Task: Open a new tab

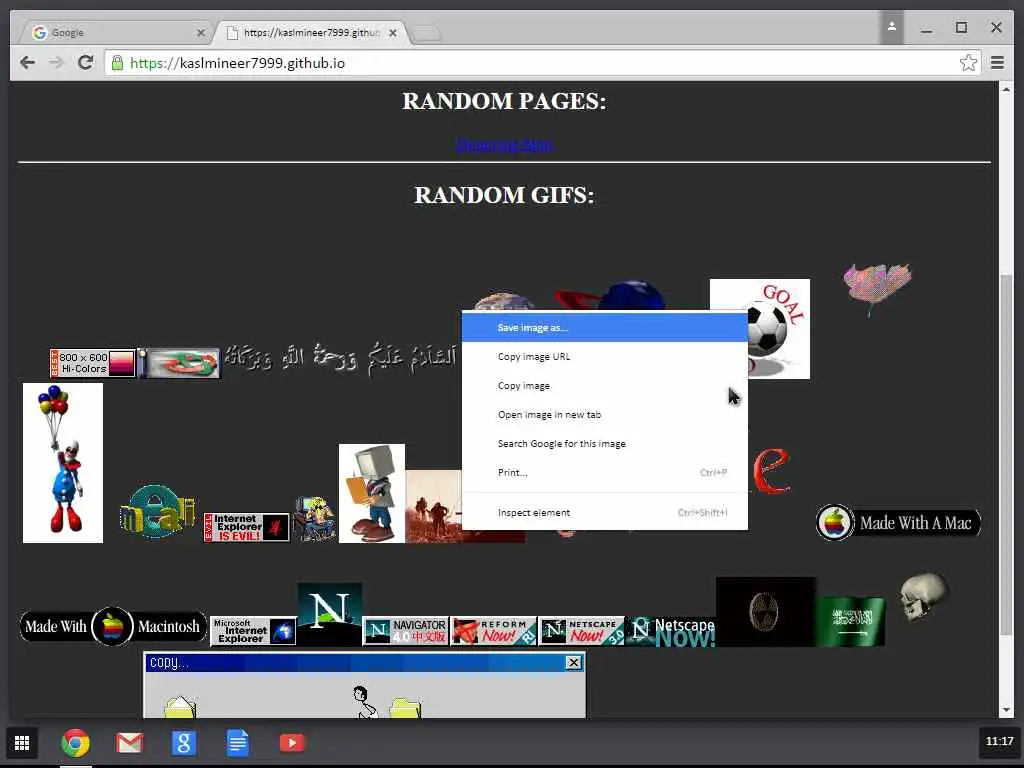Action: point(427,33)
